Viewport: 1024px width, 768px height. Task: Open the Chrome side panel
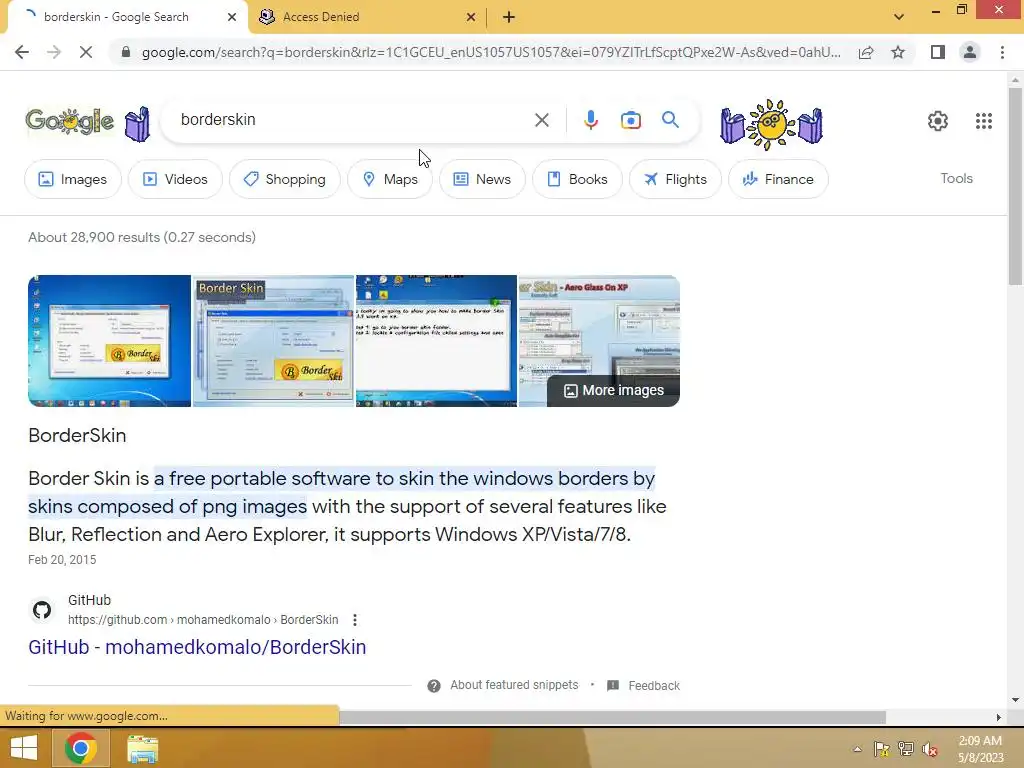(938, 52)
